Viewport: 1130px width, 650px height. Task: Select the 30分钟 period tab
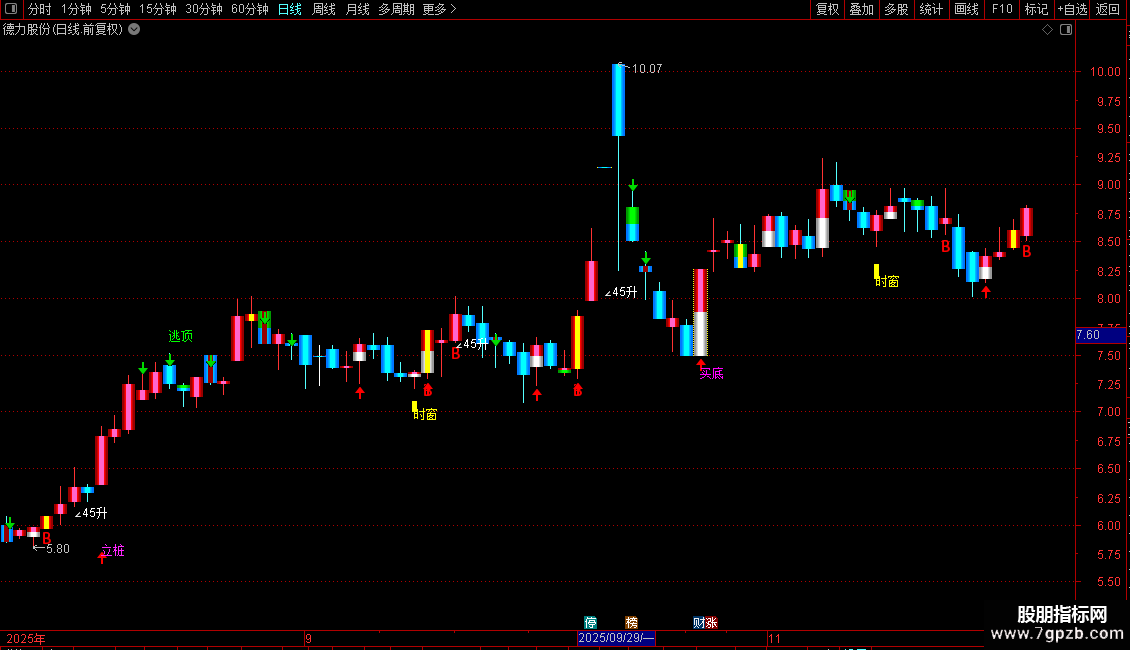coord(204,9)
